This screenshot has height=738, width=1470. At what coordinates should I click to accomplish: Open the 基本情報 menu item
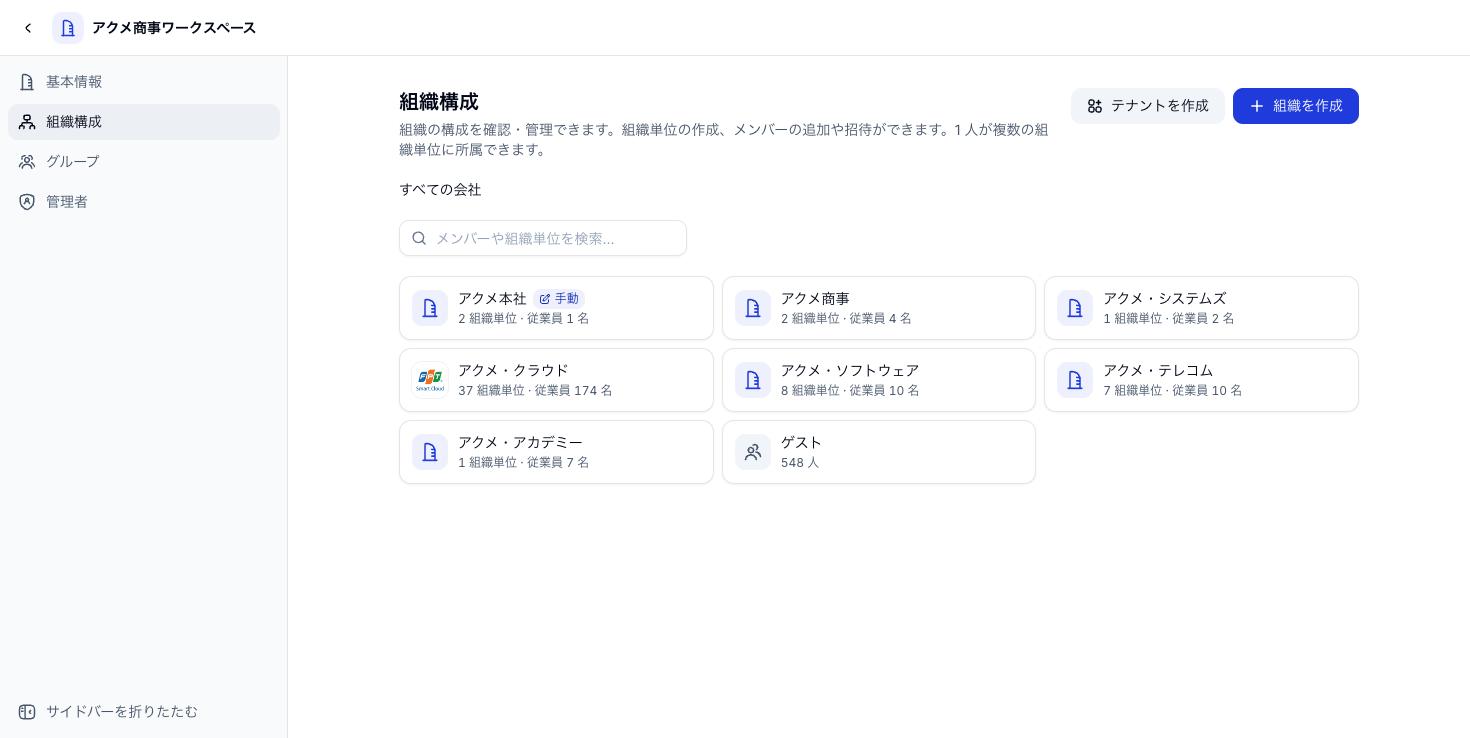click(144, 82)
